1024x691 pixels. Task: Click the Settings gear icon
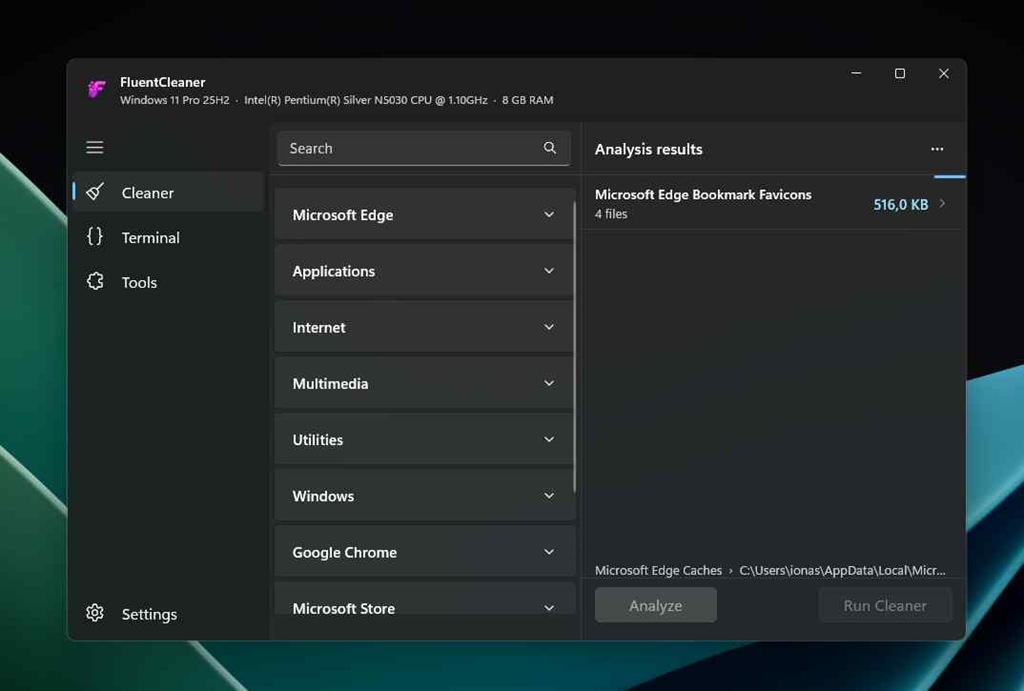[x=95, y=613]
